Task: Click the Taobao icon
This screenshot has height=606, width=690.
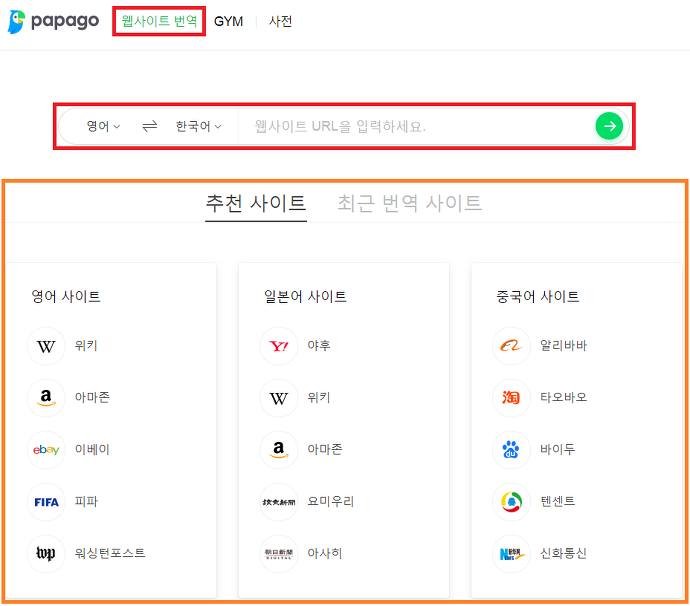Action: tap(511, 398)
